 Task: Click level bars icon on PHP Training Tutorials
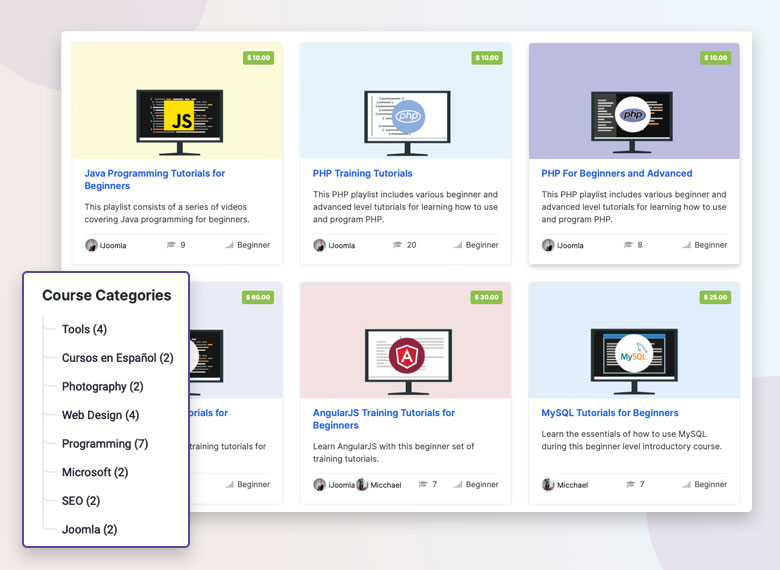click(458, 245)
